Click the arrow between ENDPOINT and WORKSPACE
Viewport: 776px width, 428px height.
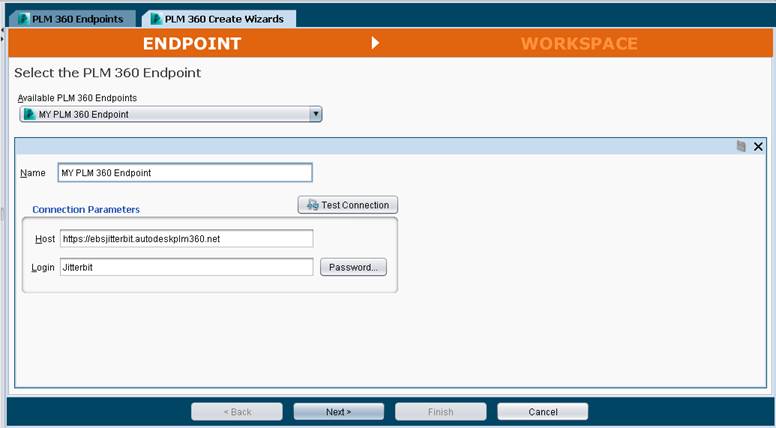(x=376, y=43)
